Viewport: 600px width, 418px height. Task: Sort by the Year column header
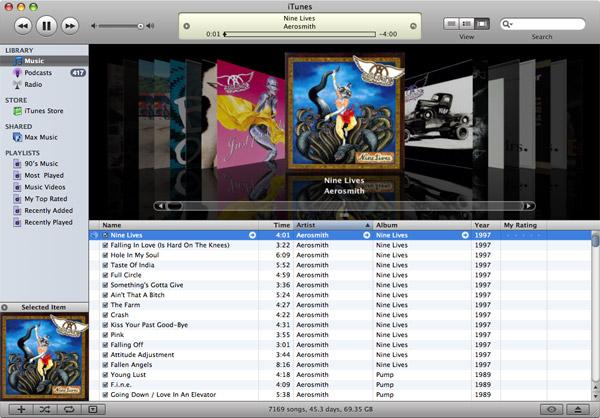(486, 225)
